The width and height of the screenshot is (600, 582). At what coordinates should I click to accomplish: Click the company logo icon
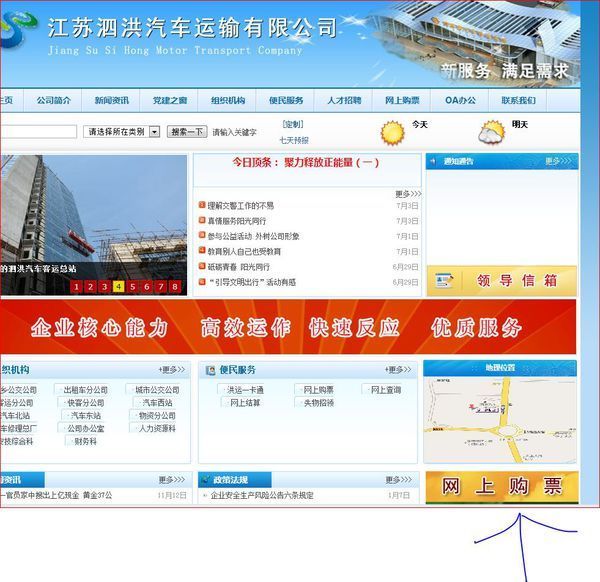[x=17, y=30]
